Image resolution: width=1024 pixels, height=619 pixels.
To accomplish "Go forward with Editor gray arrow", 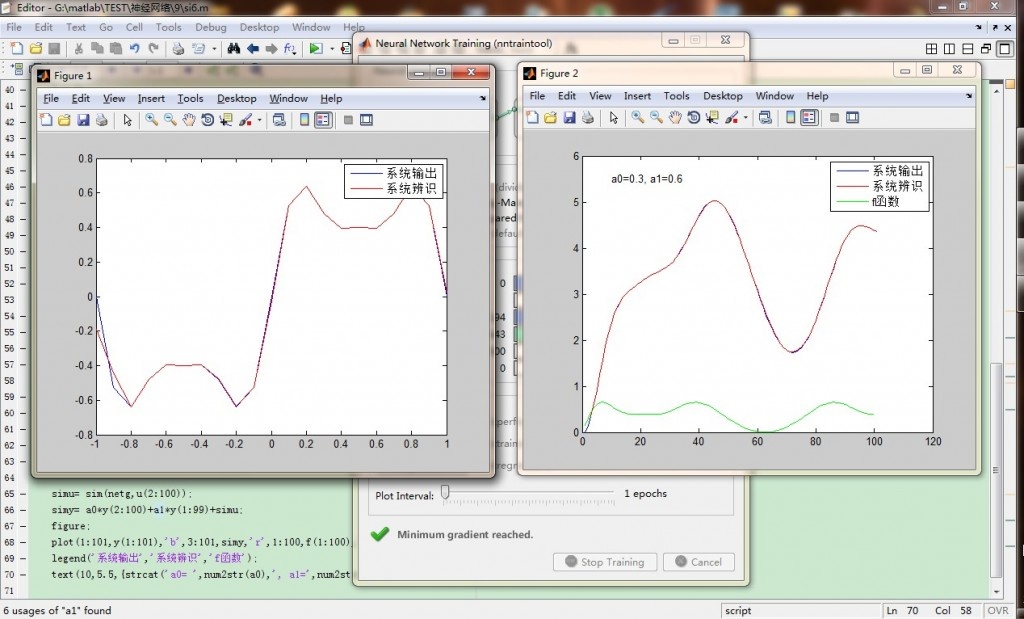I will (271, 48).
